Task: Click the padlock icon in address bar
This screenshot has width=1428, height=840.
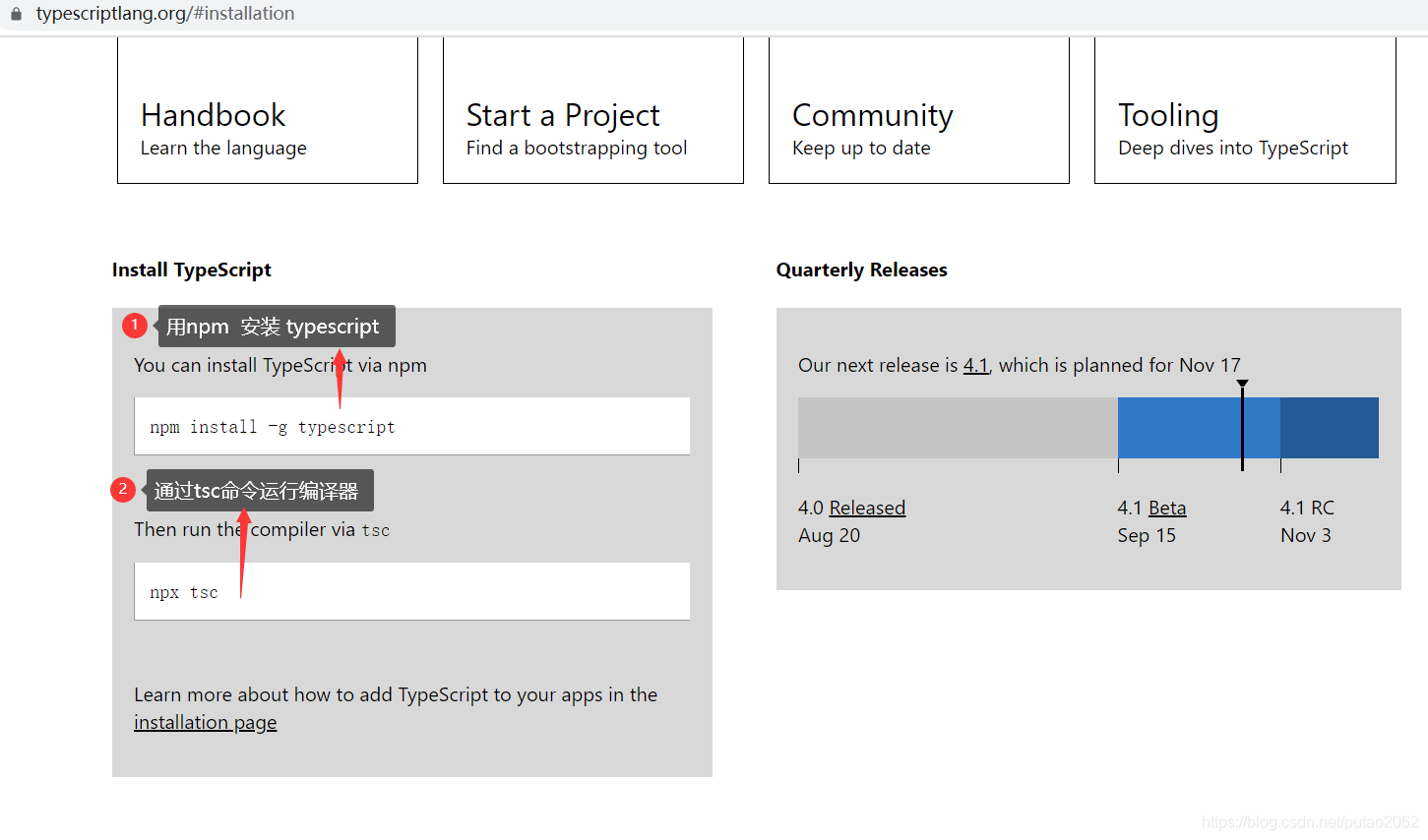Action: (16, 14)
